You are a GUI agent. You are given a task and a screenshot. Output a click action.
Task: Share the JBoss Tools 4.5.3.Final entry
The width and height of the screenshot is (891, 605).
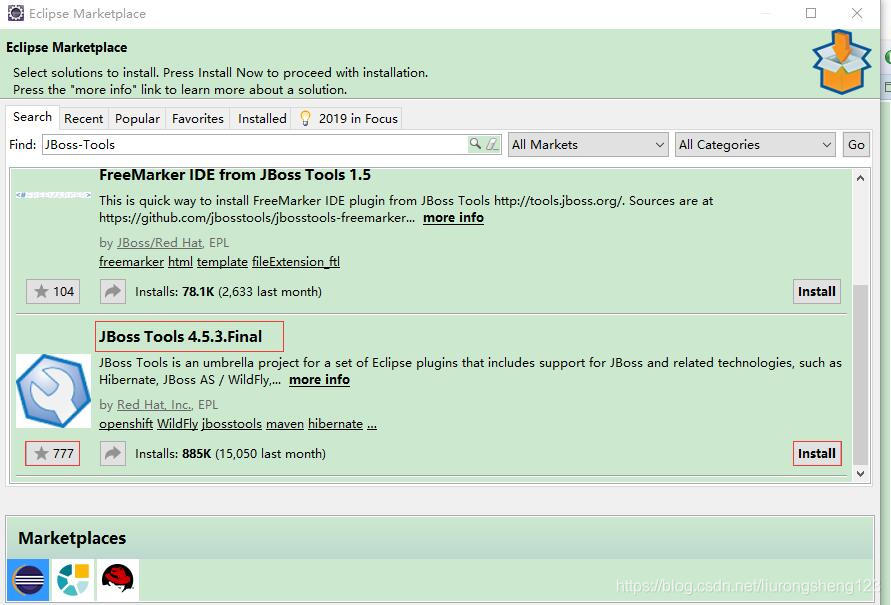click(113, 453)
